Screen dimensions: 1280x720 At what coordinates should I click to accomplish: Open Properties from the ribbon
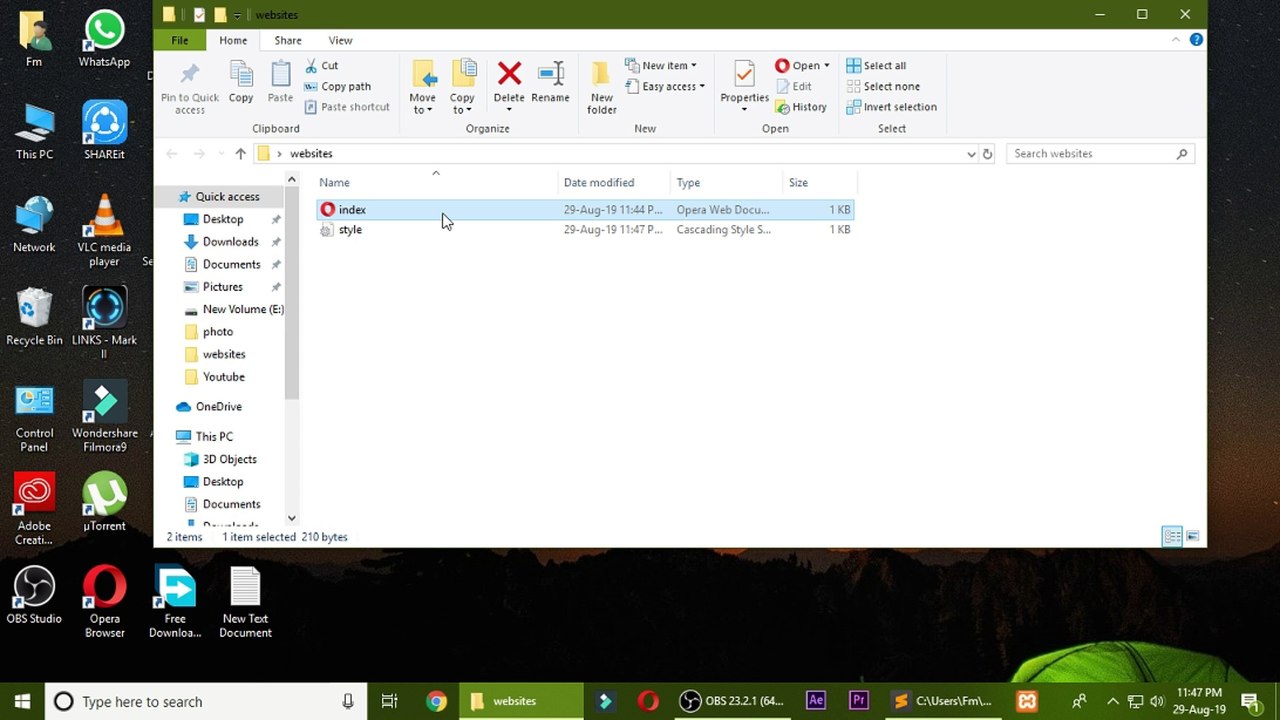point(744,82)
